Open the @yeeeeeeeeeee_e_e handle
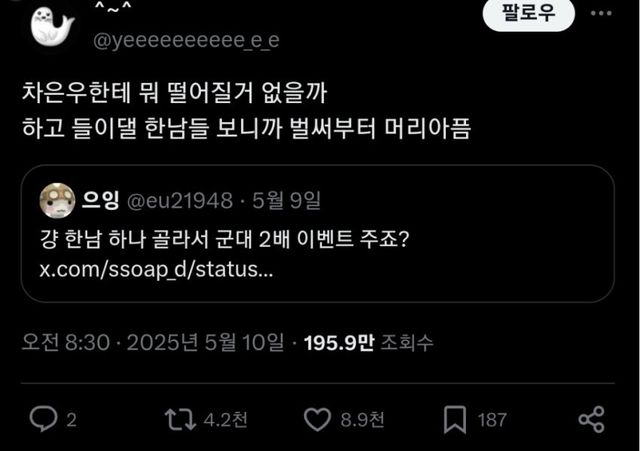640x451 pixels. 186,40
